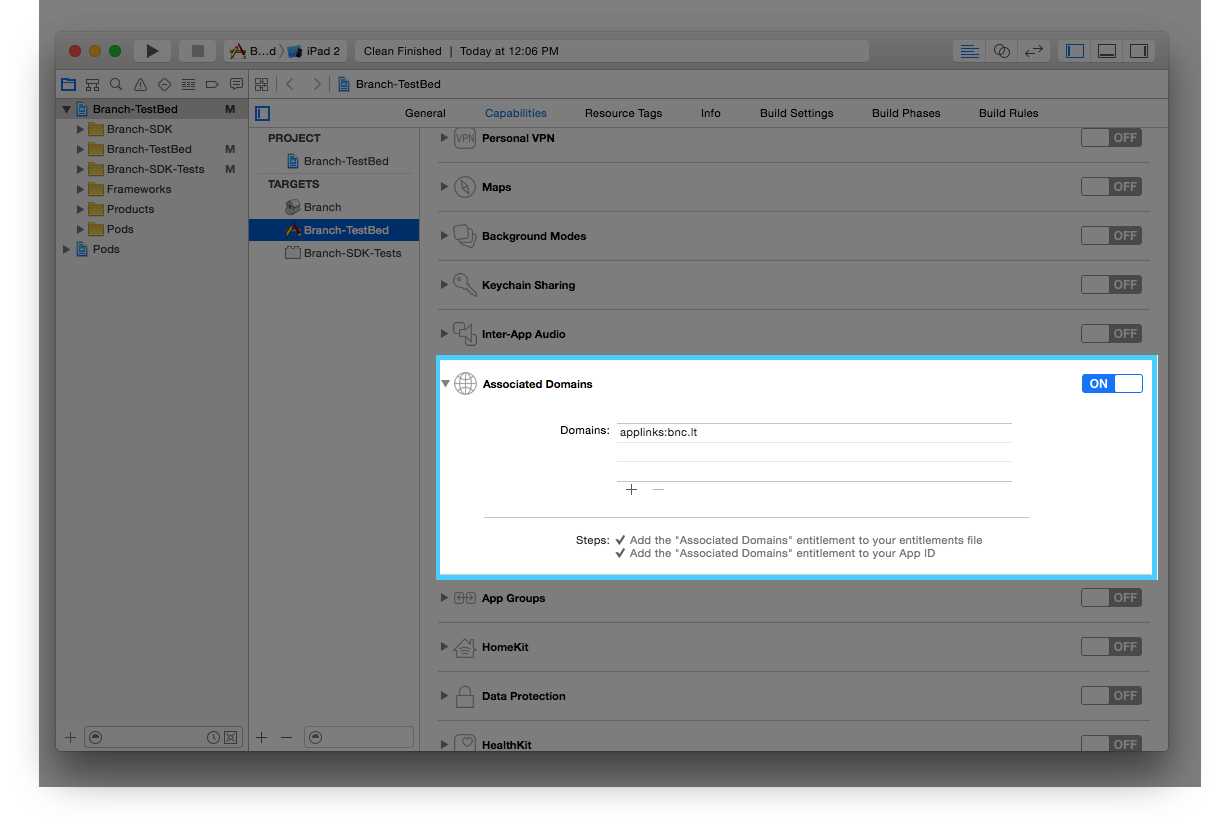Turn on Personal VPN capability
The width and height of the screenshot is (1224, 831).
point(1111,138)
